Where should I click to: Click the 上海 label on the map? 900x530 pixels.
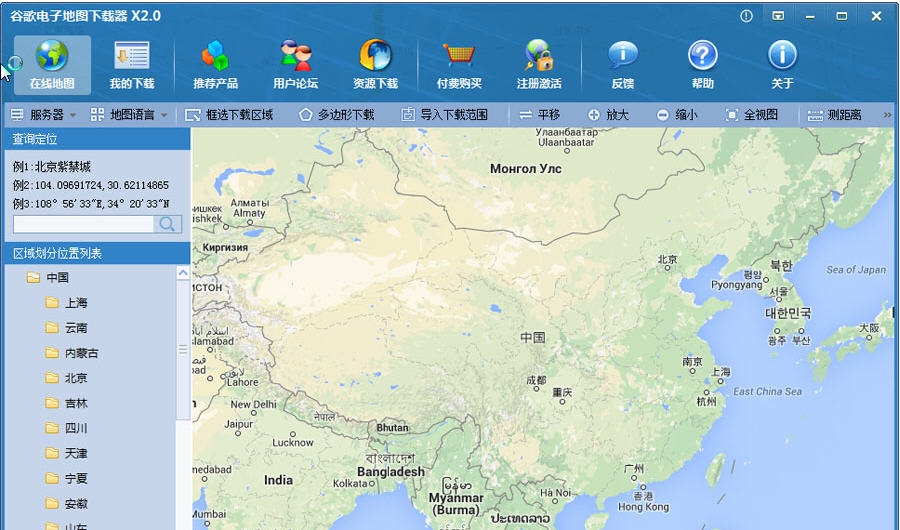click(x=721, y=372)
